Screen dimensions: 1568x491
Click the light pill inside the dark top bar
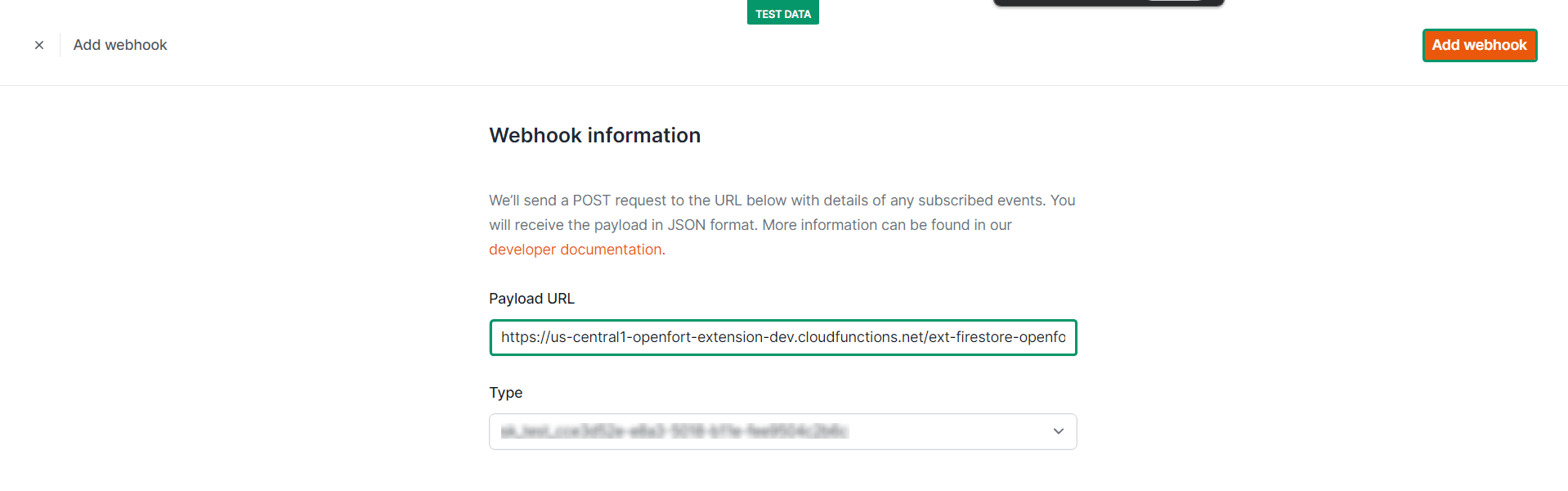click(x=1174, y=1)
